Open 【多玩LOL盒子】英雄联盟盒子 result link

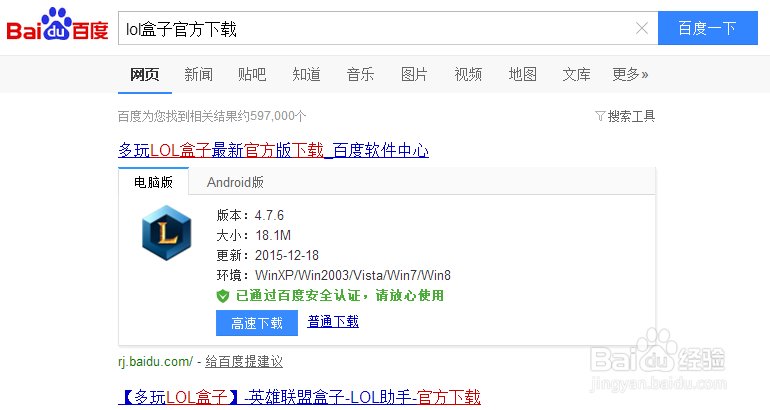pyautogui.click(x=300, y=397)
